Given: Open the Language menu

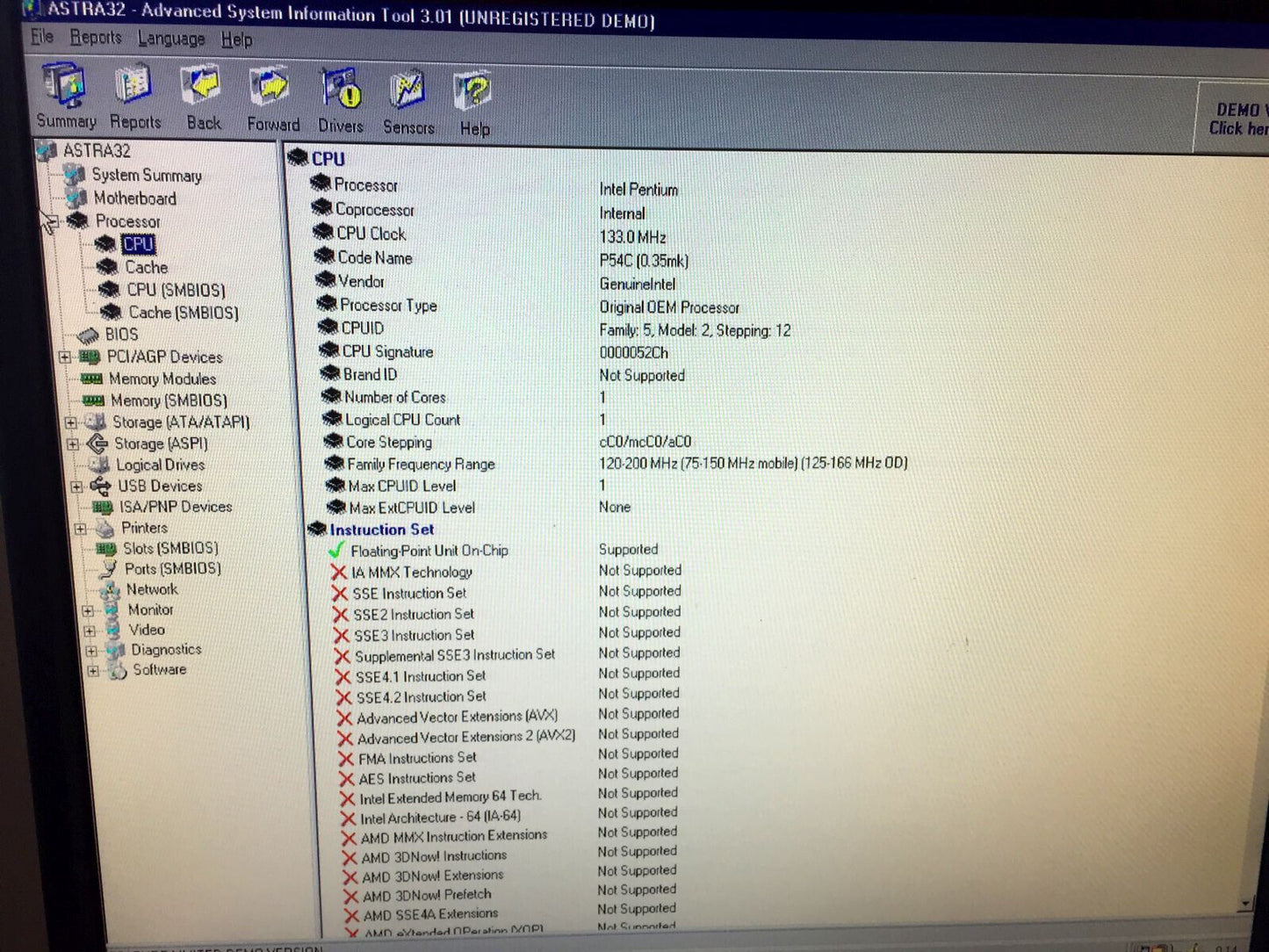Looking at the screenshot, I should (171, 39).
